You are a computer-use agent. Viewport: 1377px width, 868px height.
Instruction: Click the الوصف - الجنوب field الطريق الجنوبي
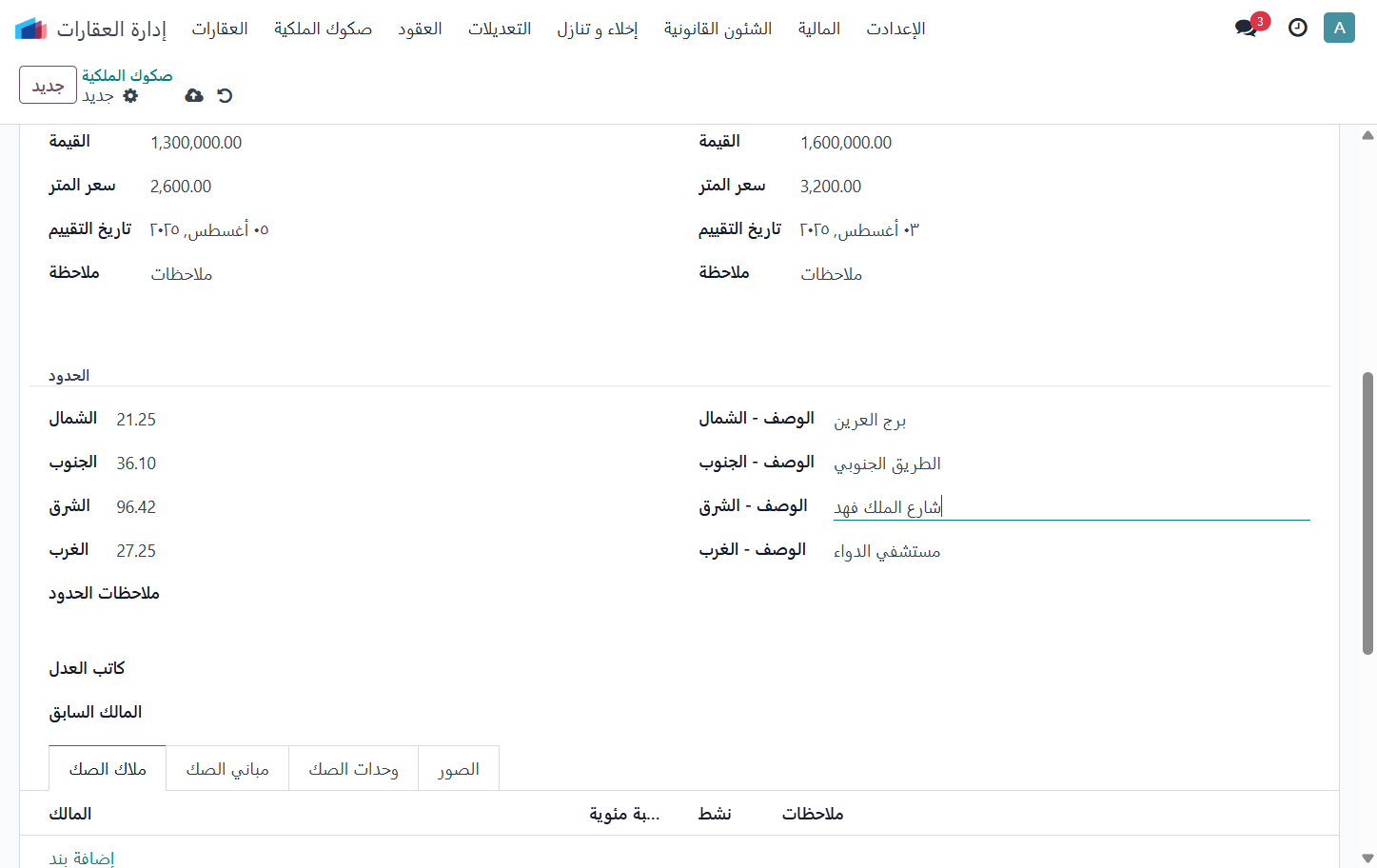tap(1072, 464)
